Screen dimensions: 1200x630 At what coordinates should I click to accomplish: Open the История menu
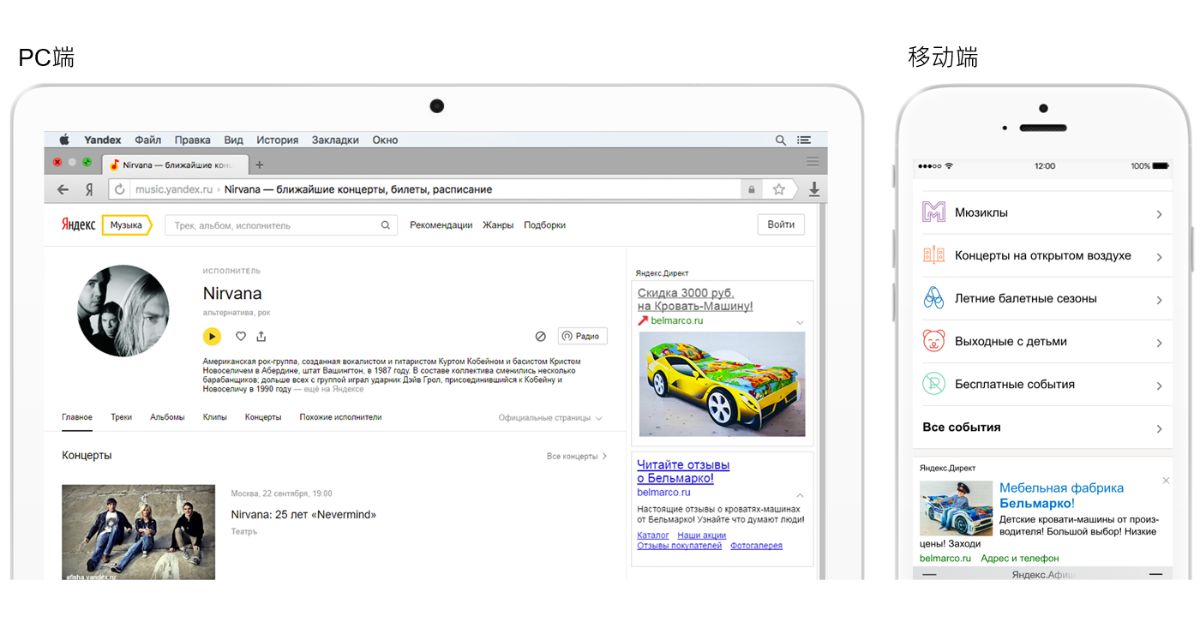278,140
